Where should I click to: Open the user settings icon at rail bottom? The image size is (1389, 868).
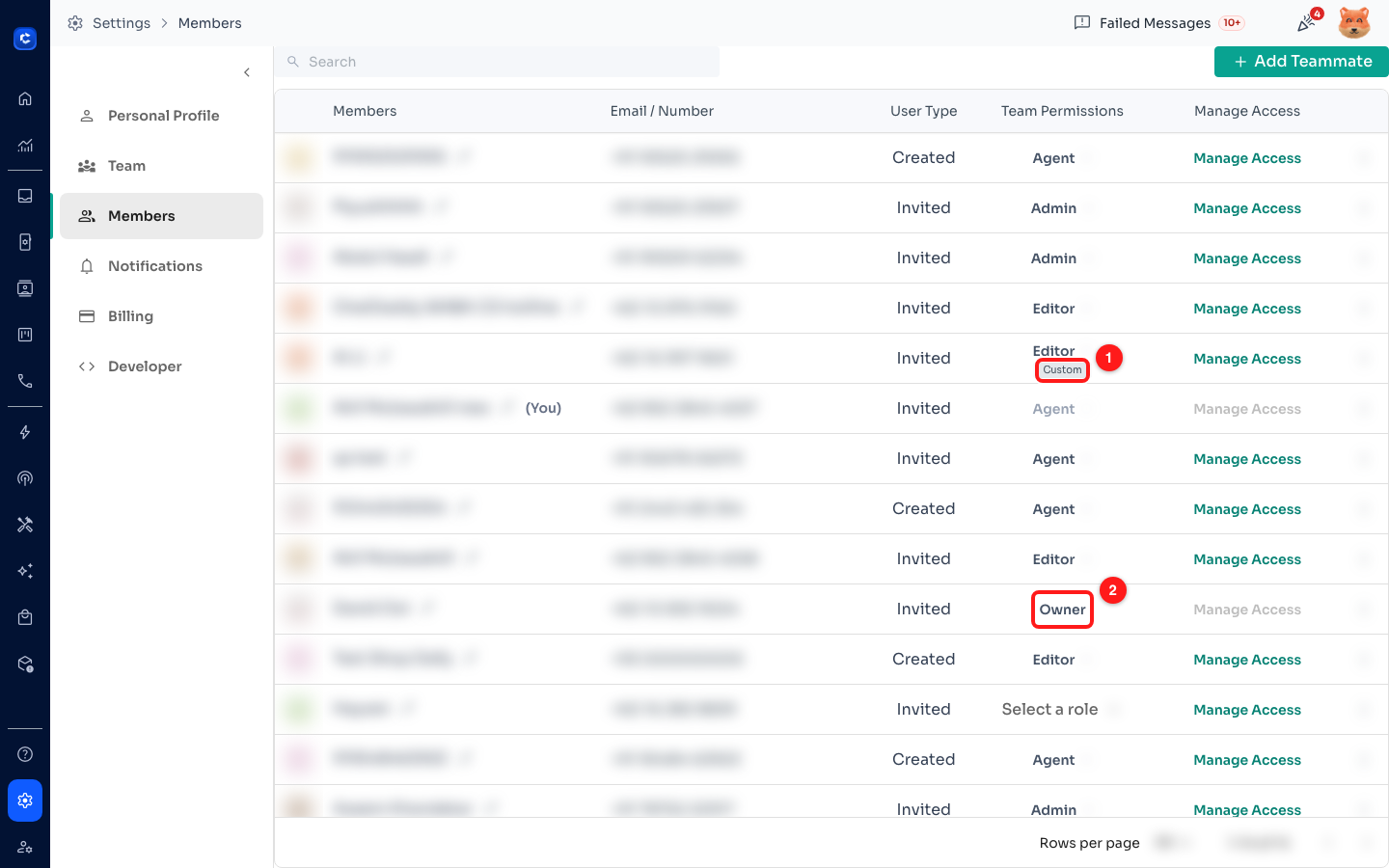[25, 847]
